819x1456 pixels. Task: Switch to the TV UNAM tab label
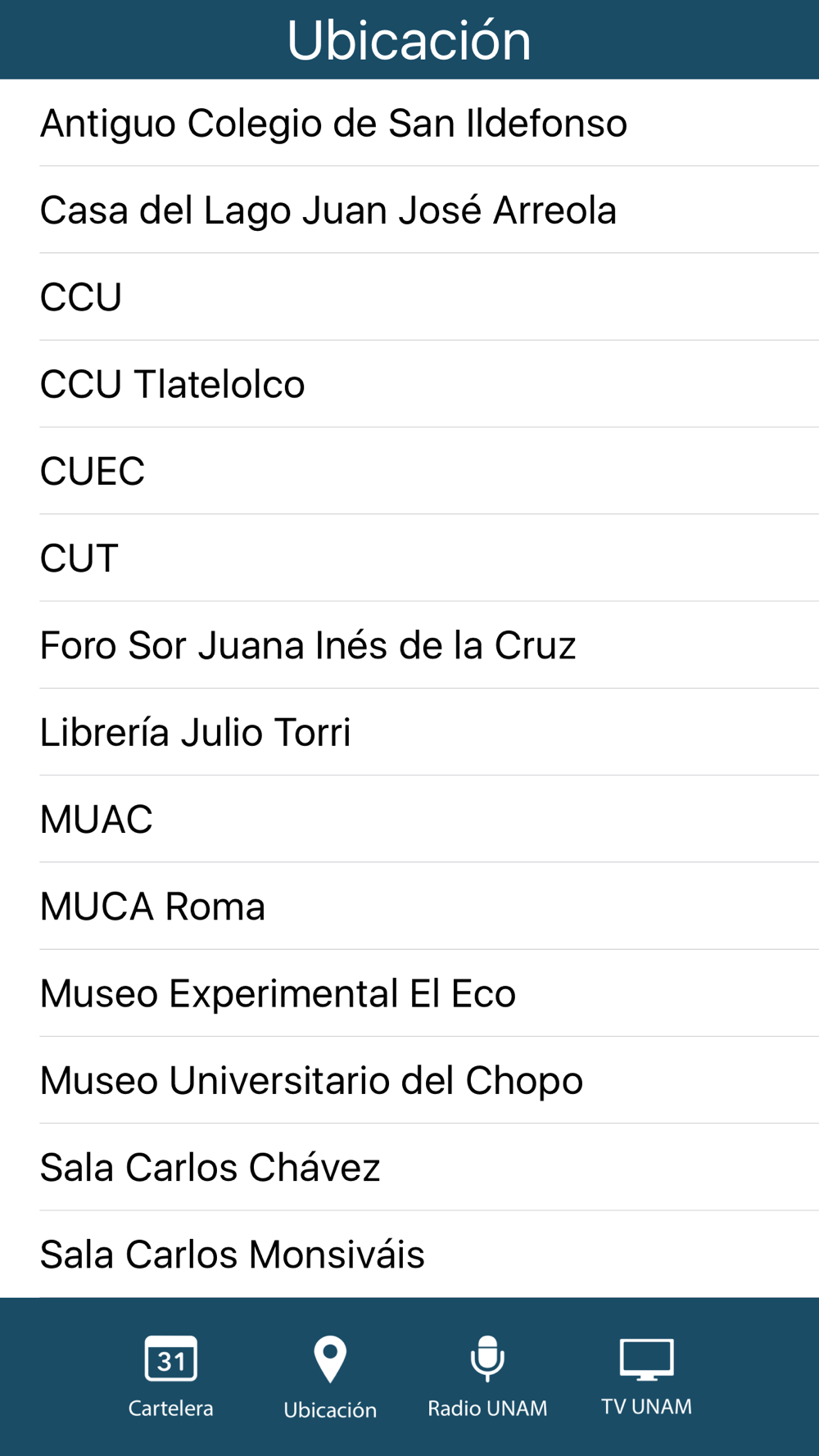(x=646, y=1407)
